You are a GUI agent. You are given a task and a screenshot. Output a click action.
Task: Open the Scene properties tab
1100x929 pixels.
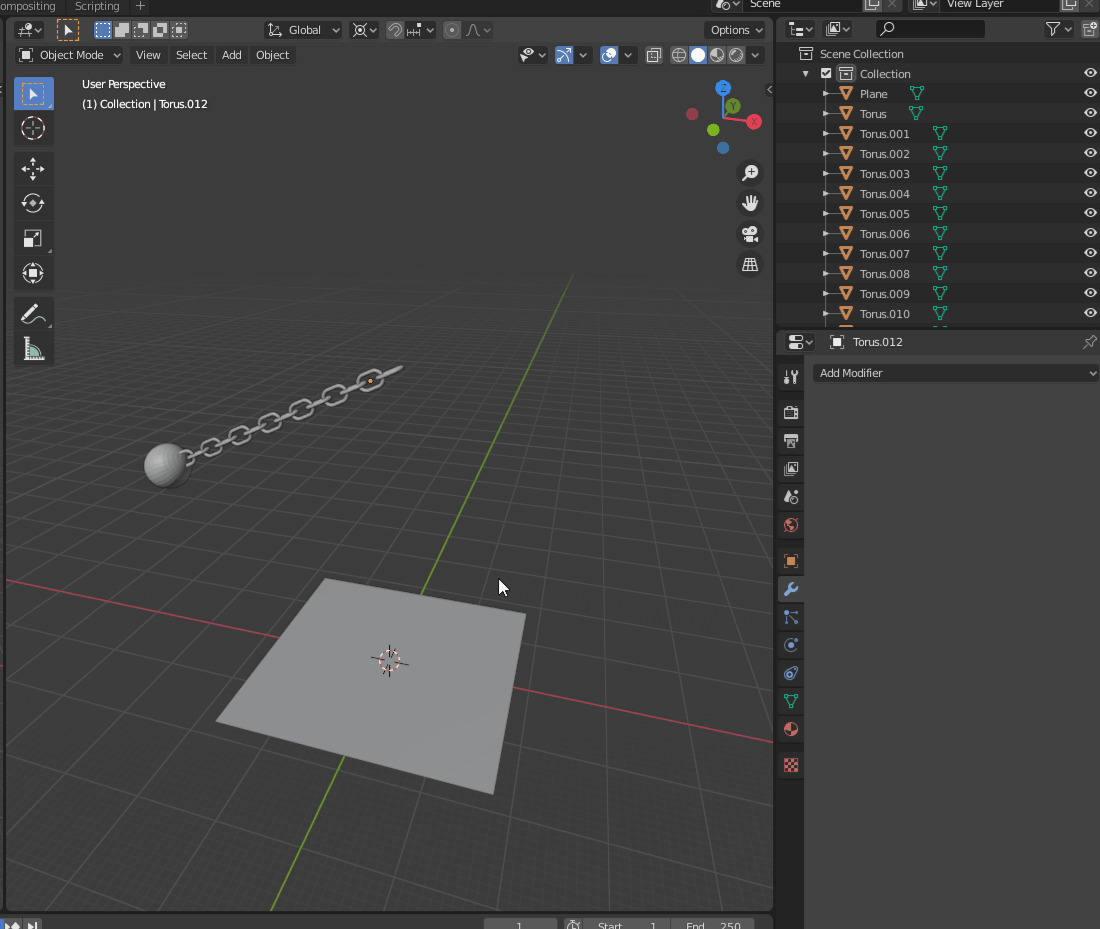click(791, 497)
